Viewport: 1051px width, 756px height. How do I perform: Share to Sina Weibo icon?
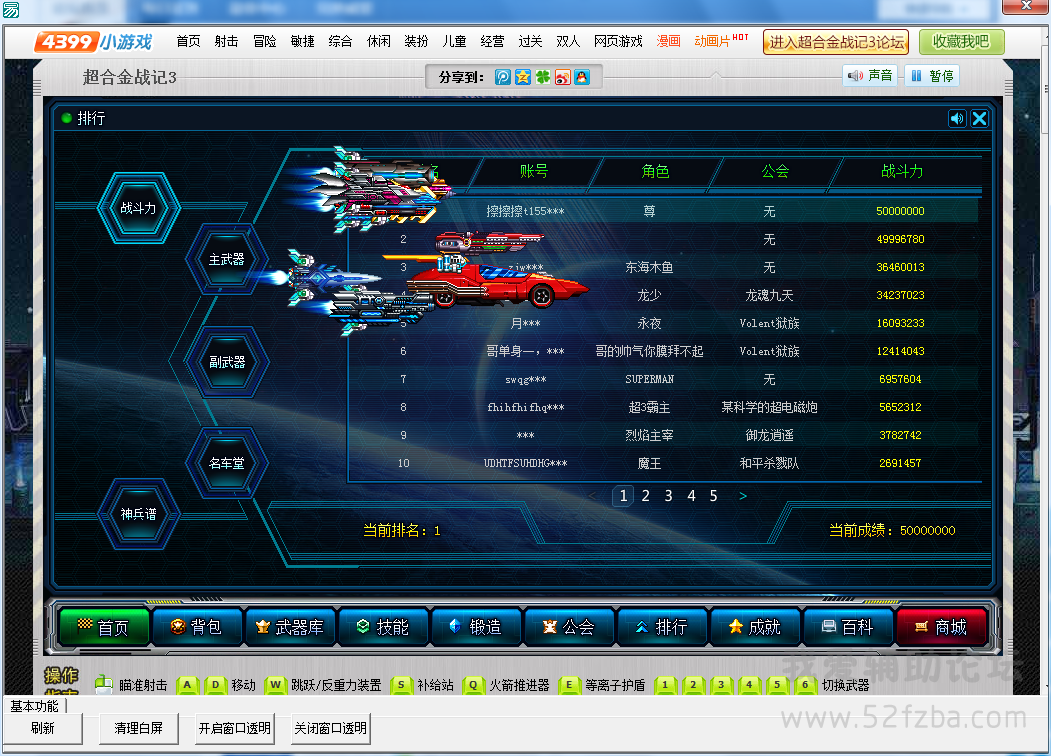pyautogui.click(x=562, y=77)
